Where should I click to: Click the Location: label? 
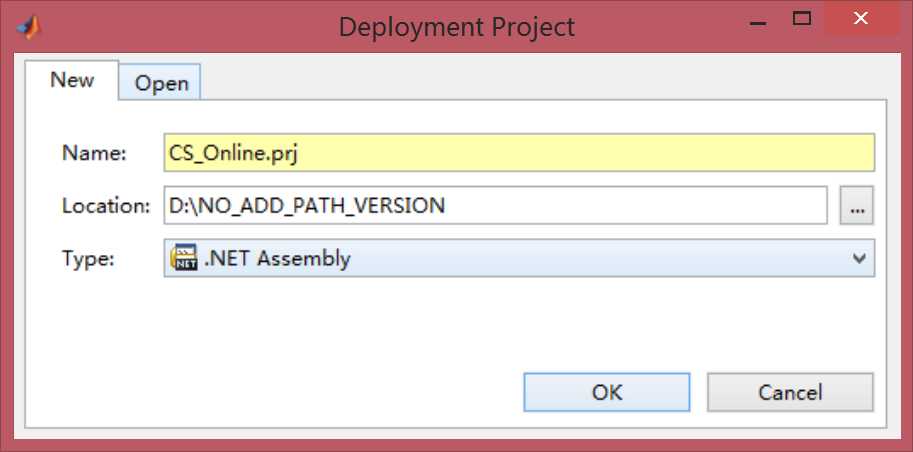pyautogui.click(x=107, y=206)
